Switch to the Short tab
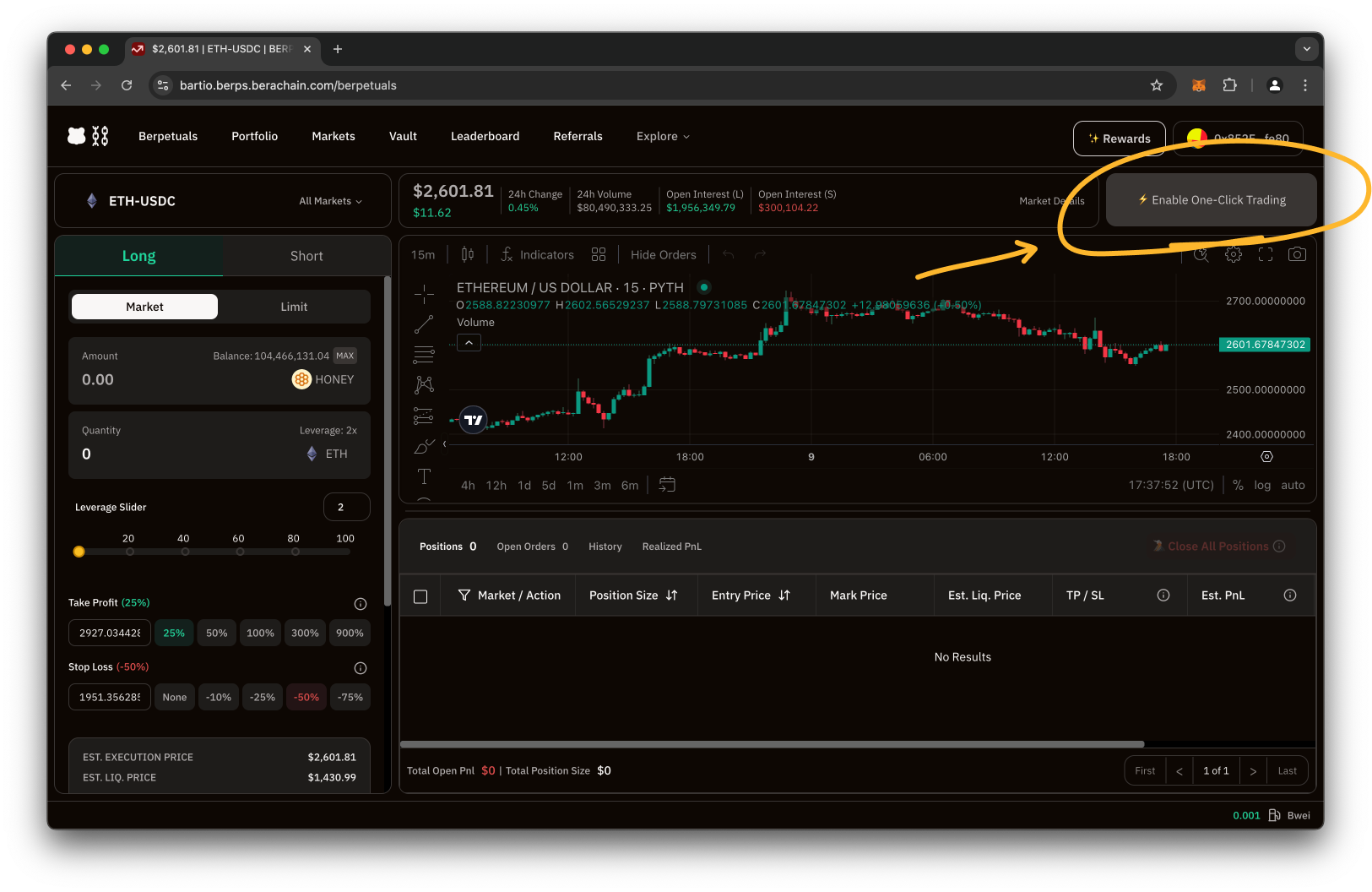Viewport: 1372px width, 892px height. (x=306, y=256)
